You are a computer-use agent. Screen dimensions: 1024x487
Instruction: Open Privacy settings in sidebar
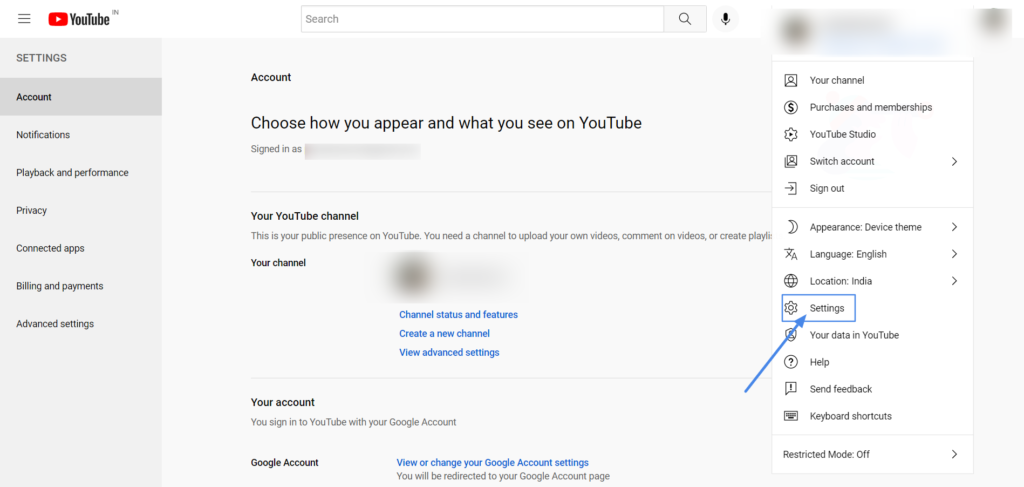pyautogui.click(x=32, y=210)
